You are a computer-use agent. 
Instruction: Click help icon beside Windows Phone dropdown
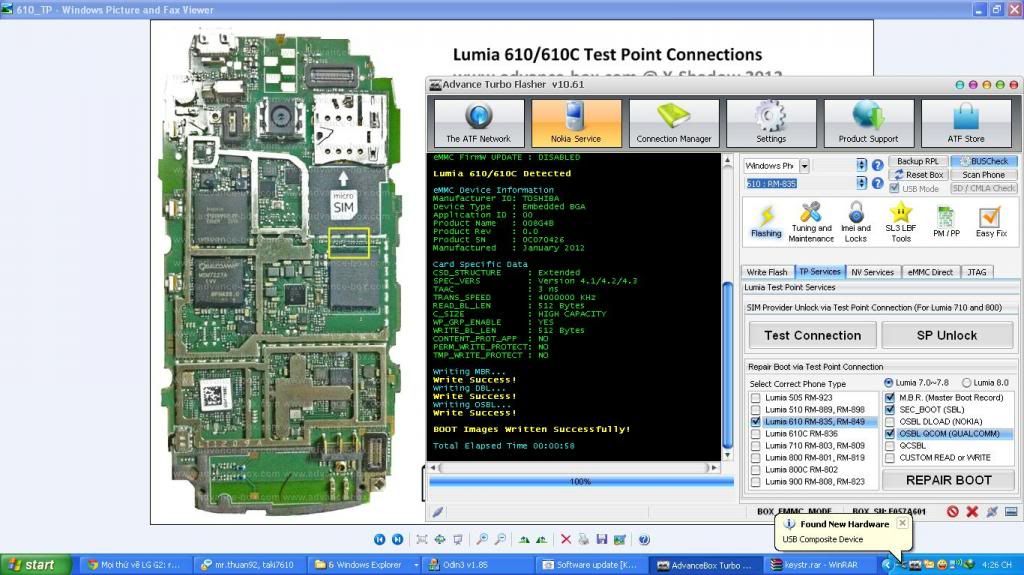click(x=878, y=165)
